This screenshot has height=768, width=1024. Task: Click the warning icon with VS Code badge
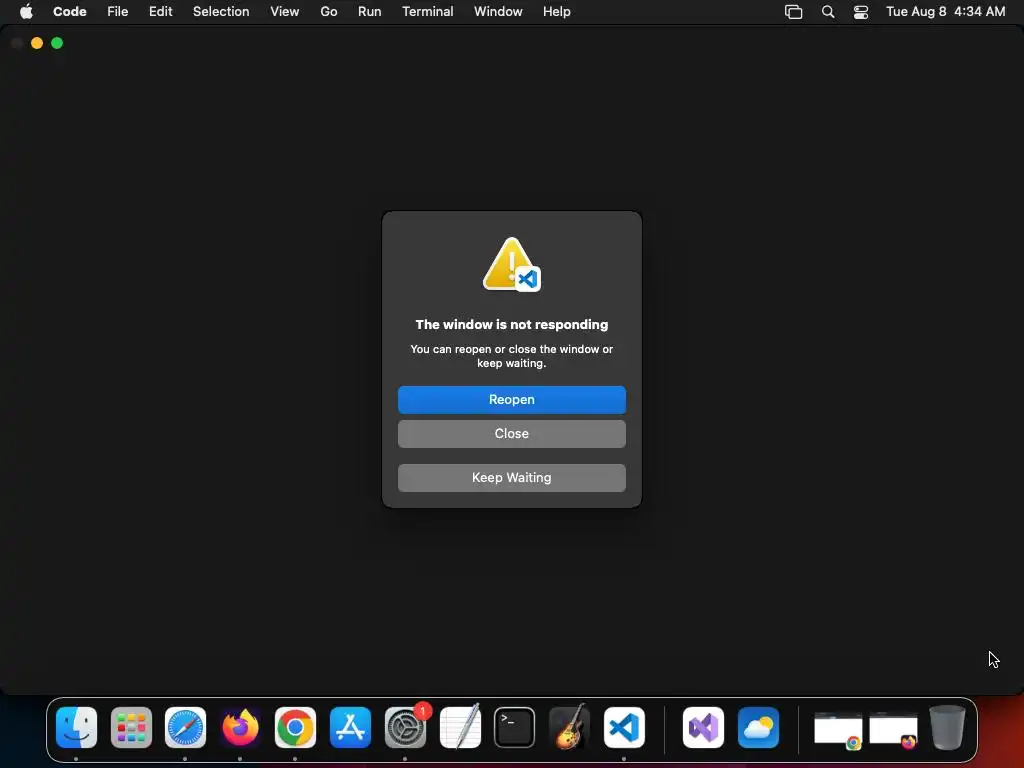(x=511, y=264)
